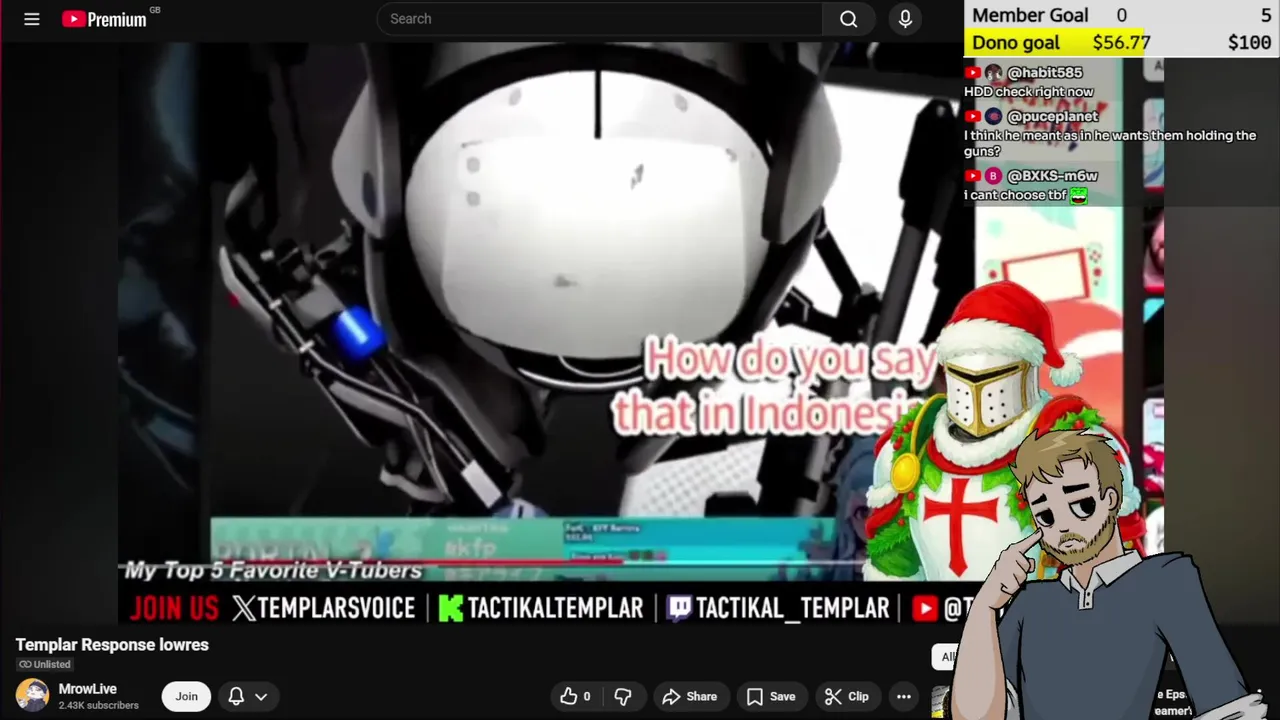Like the video with thumbs up
The image size is (1280, 720).
pos(576,696)
